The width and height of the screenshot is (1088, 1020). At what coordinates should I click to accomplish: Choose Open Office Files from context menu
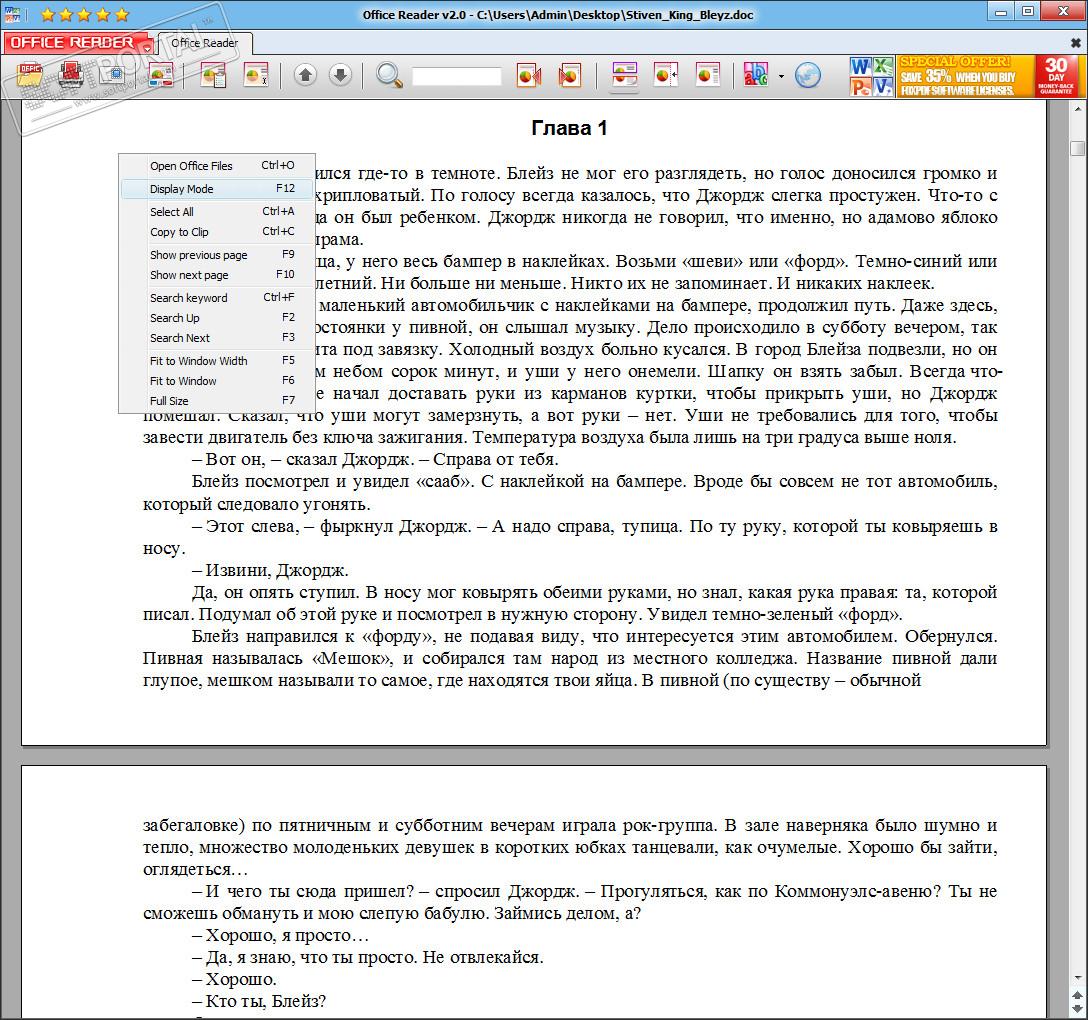pyautogui.click(x=217, y=166)
